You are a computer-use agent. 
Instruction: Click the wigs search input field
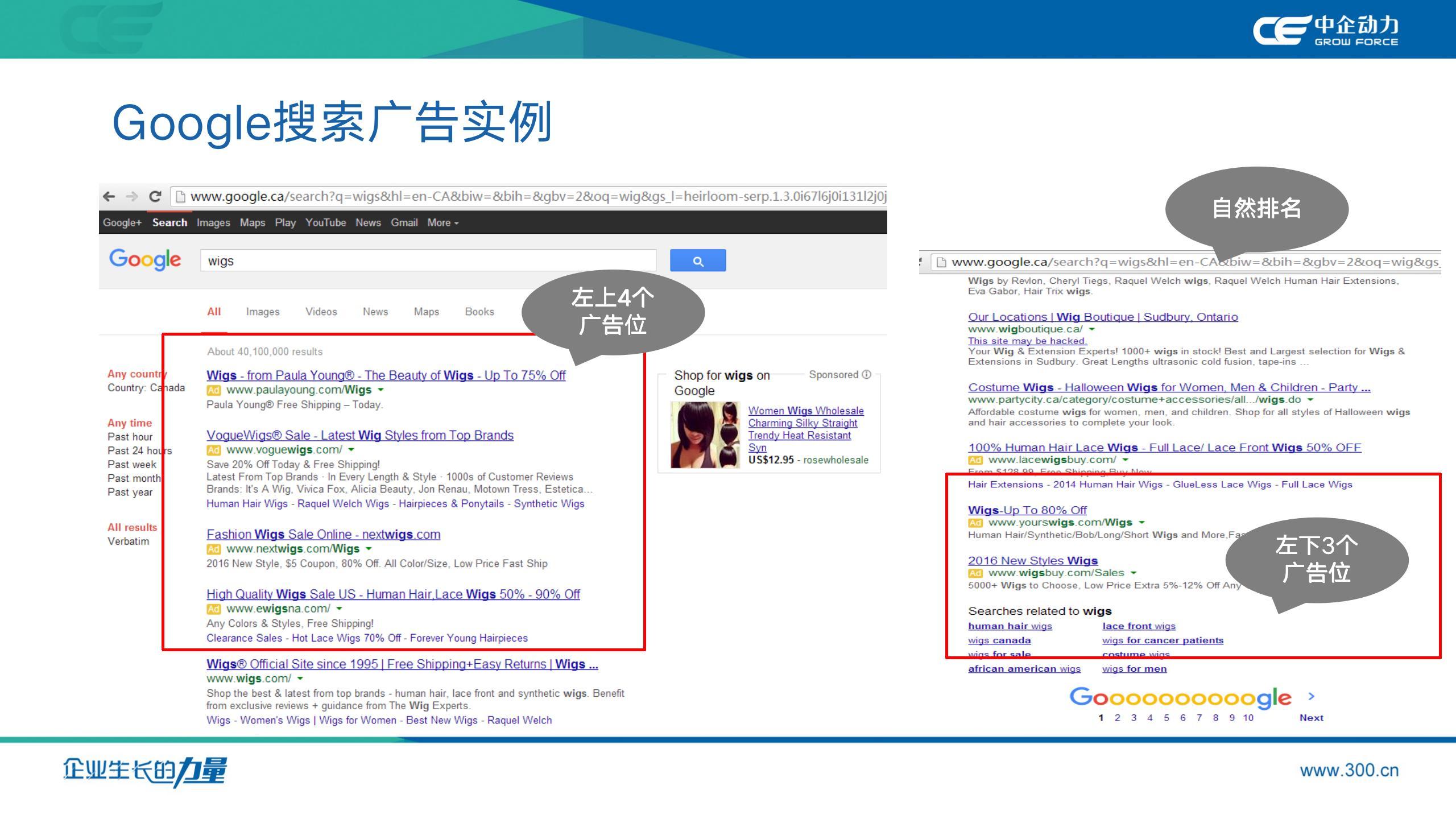tap(428, 260)
